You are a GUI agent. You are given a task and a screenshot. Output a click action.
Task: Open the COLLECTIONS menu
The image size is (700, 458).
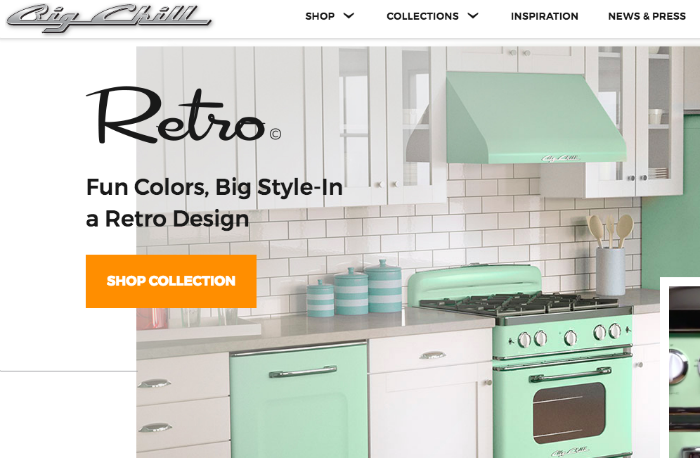point(422,17)
